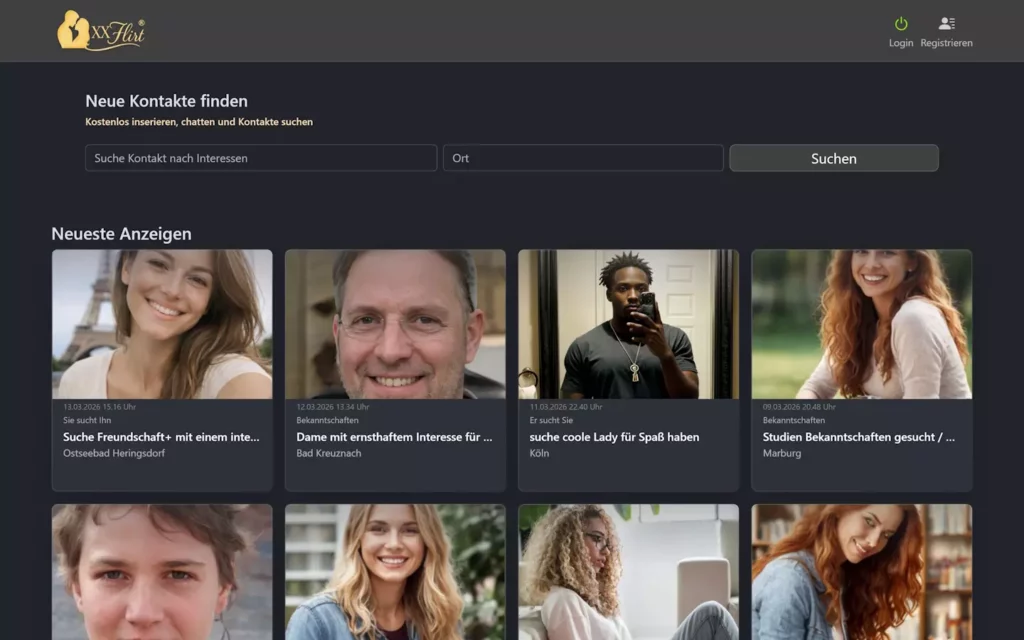This screenshot has width=1024, height=640.
Task: Open the ad 'suche coole Lady für Spaß haben'
Action: click(613, 437)
